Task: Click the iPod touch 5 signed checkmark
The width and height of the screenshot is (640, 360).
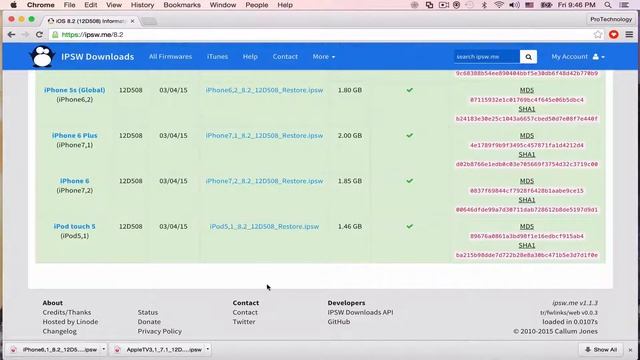Action: coord(409,227)
